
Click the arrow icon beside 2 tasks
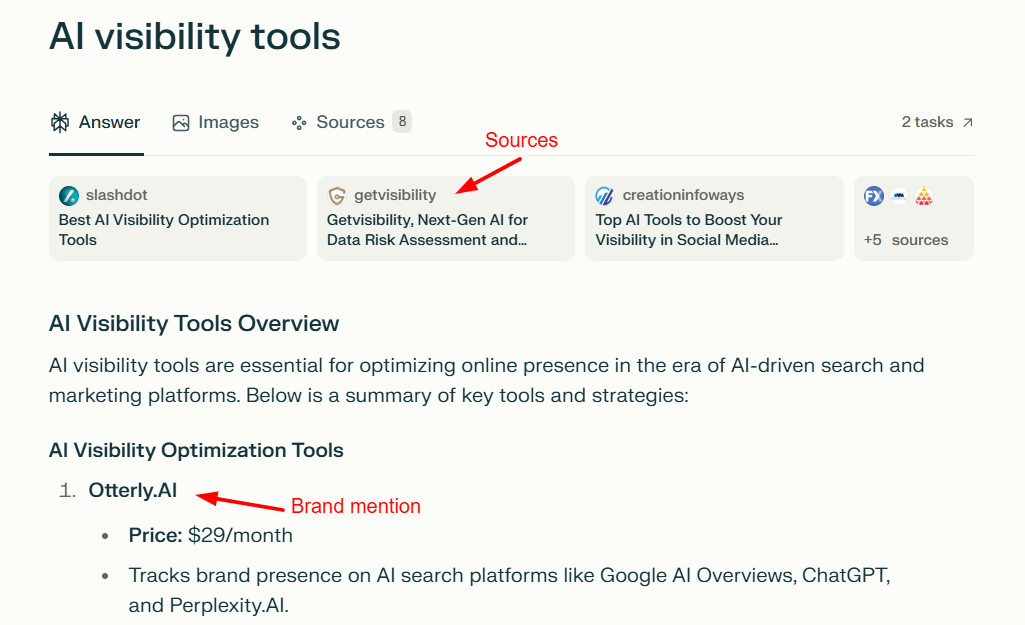click(x=967, y=123)
